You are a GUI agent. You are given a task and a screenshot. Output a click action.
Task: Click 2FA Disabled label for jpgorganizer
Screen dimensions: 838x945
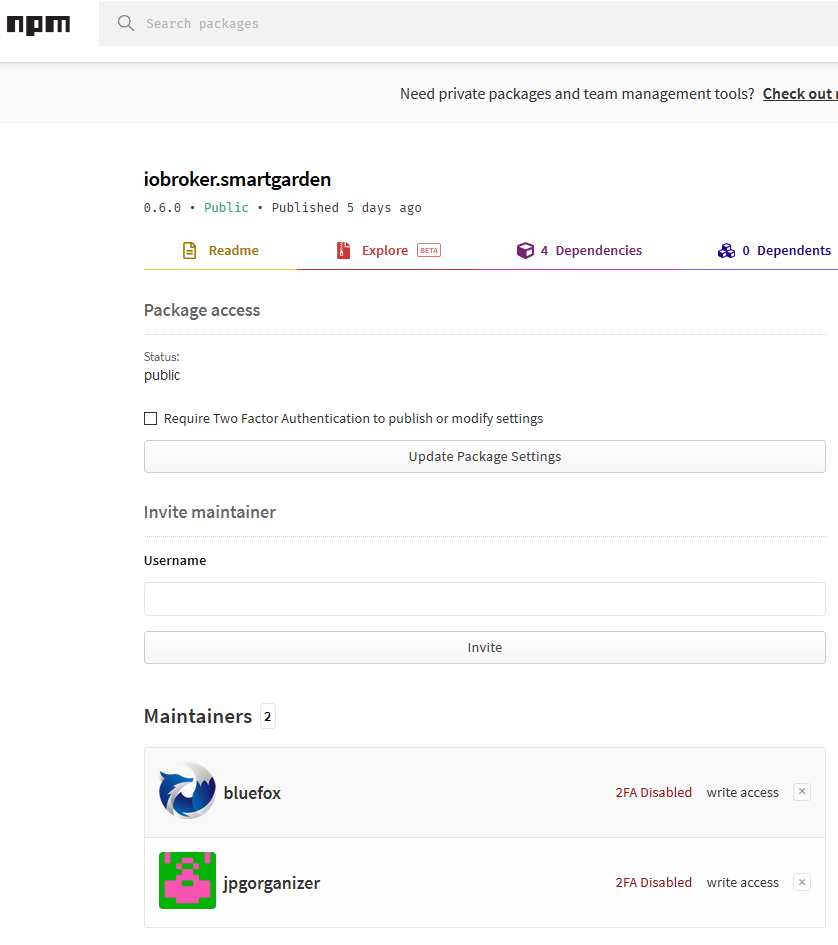(654, 882)
